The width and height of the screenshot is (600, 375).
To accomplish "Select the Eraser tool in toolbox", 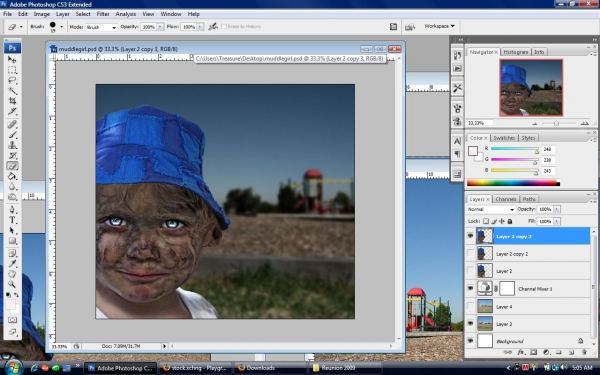I will [12, 166].
